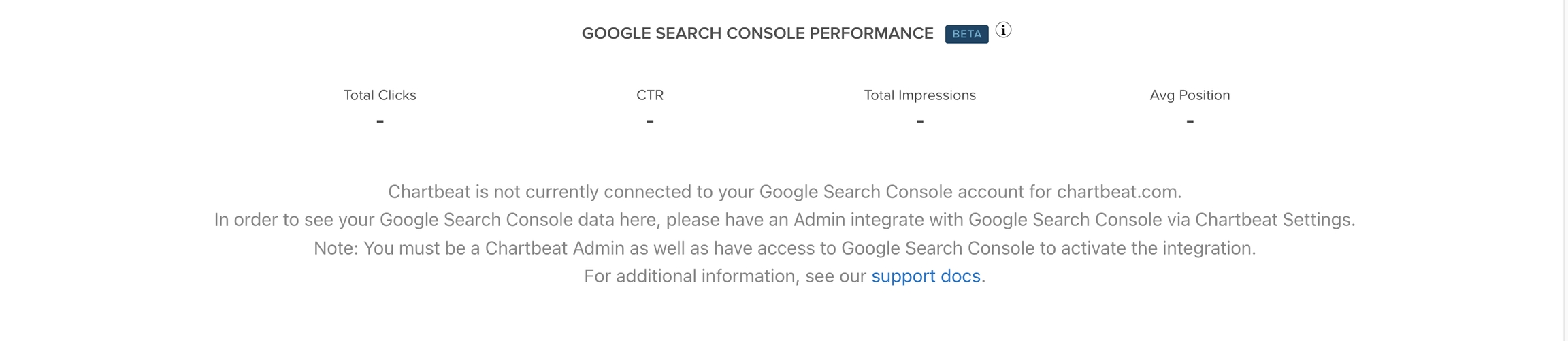The height and width of the screenshot is (341, 1568).
Task: Click the 'Chartbeat Settings' text in the message
Action: coord(1274,220)
